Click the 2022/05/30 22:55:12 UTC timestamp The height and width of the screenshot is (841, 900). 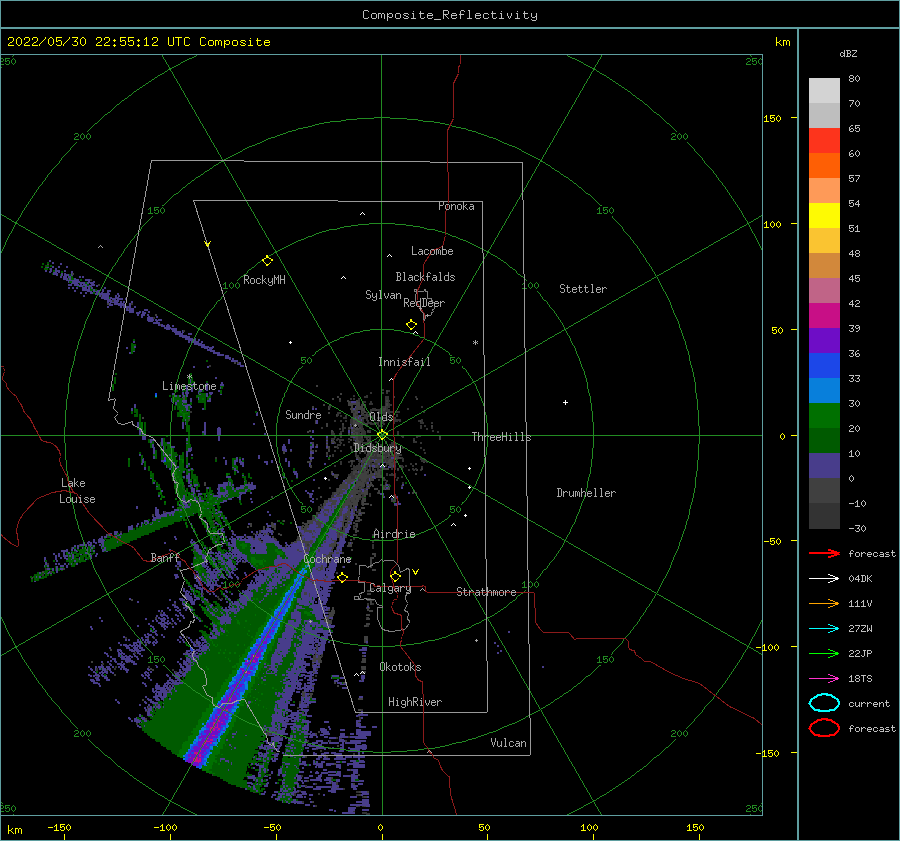98,42
